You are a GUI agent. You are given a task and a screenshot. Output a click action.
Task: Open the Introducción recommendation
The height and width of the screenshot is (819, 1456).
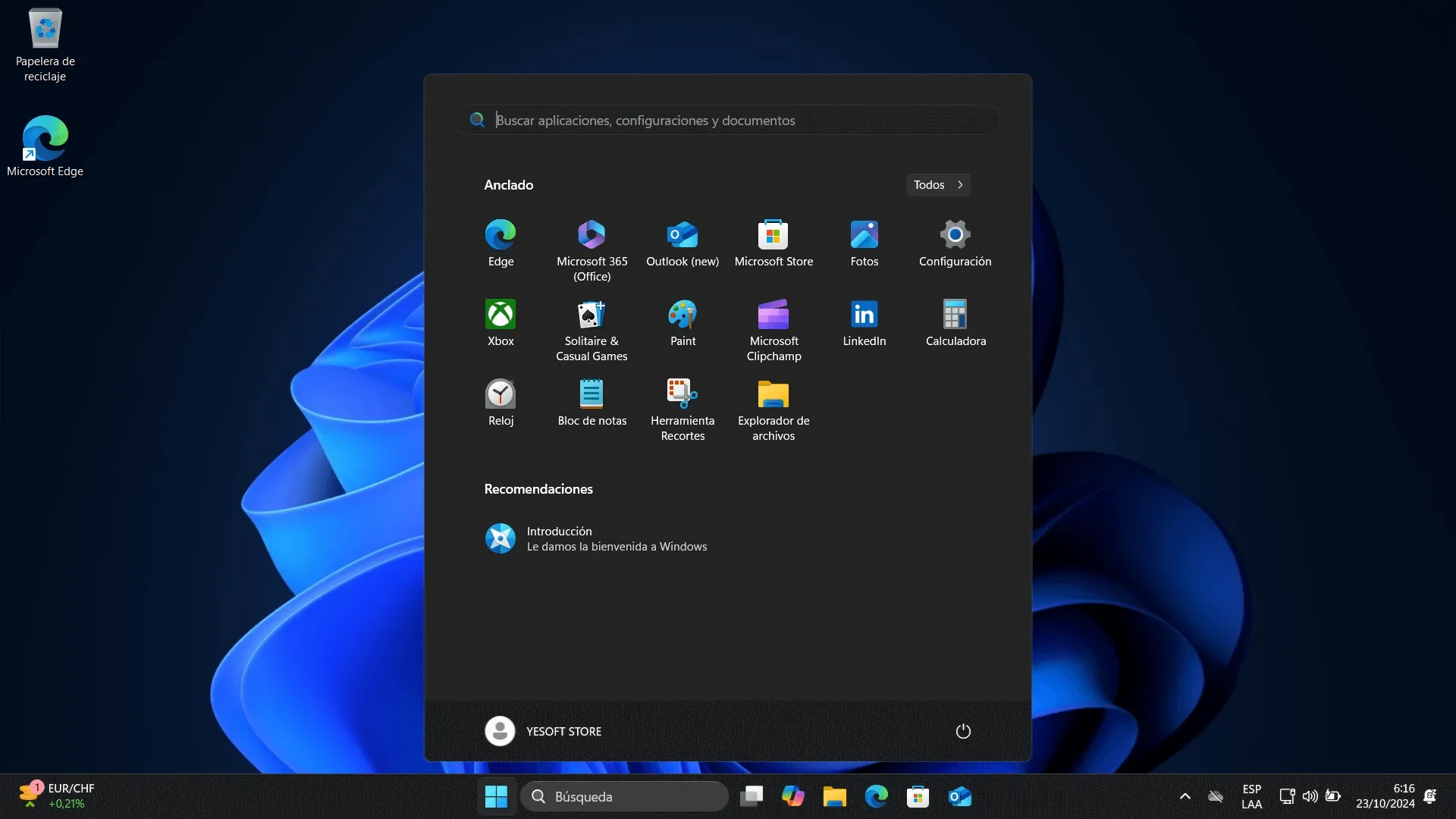point(596,538)
